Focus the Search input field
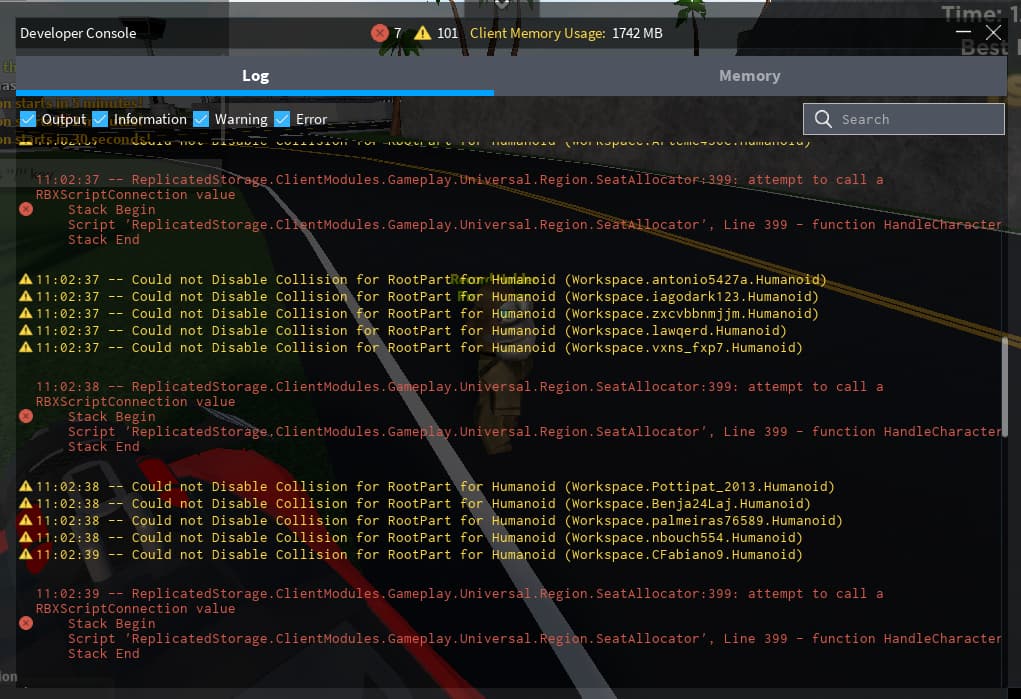This screenshot has height=699, width=1021. click(x=904, y=119)
